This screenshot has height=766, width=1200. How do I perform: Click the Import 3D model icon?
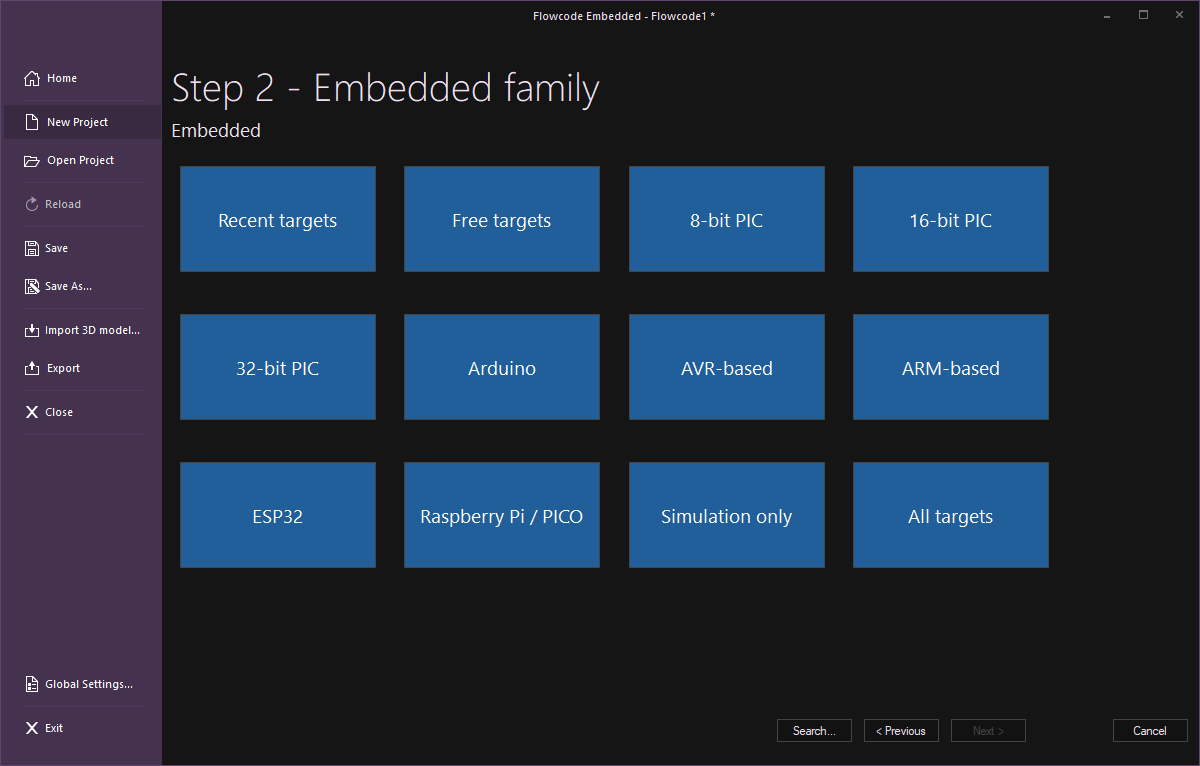coord(32,330)
